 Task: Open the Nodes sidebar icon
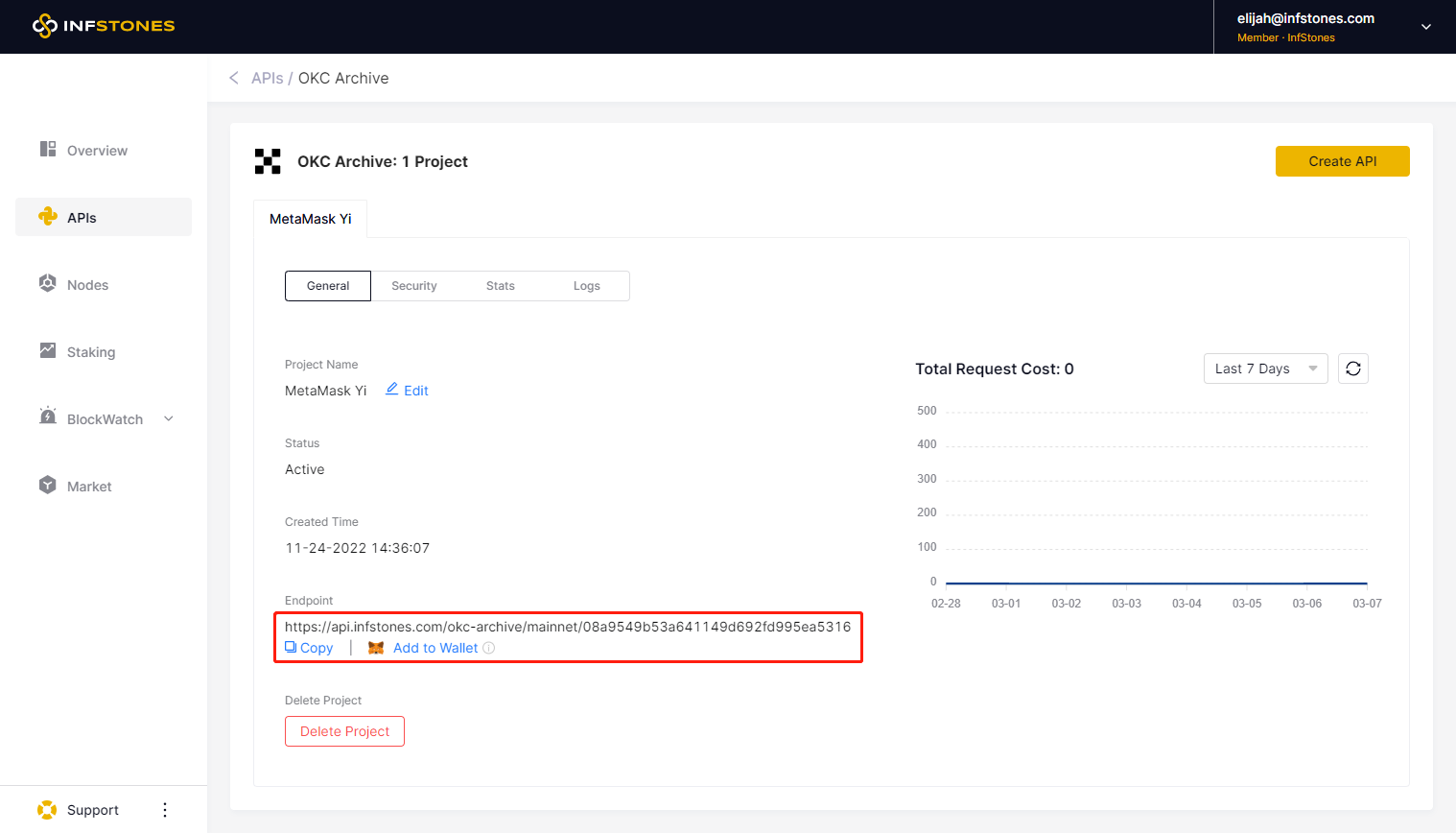(48, 283)
